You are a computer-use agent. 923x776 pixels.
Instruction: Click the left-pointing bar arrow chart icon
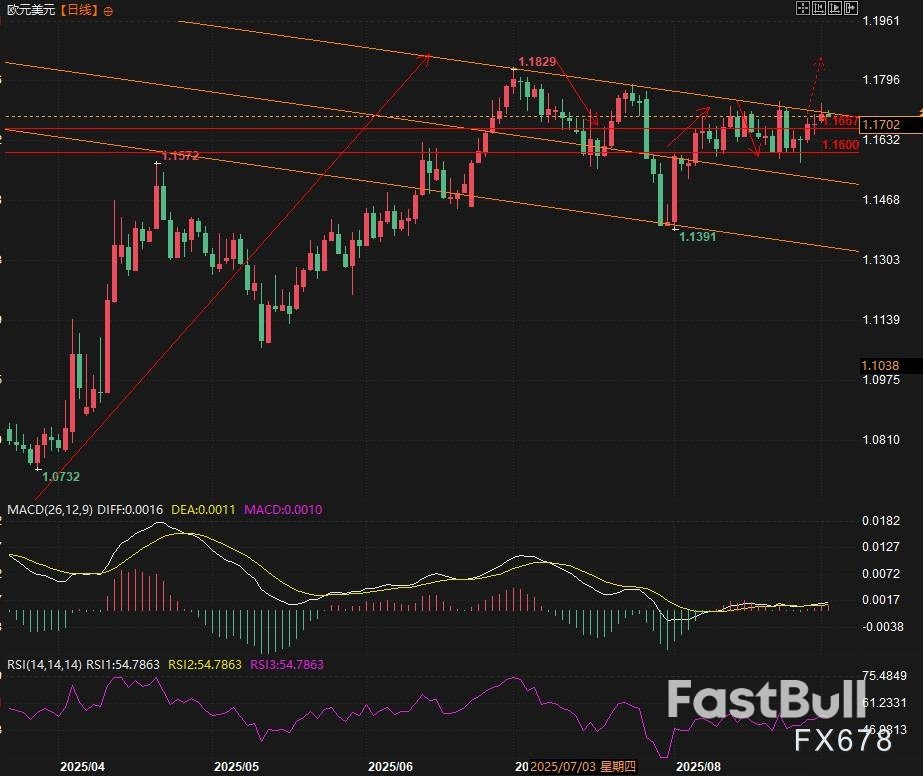(x=818, y=9)
